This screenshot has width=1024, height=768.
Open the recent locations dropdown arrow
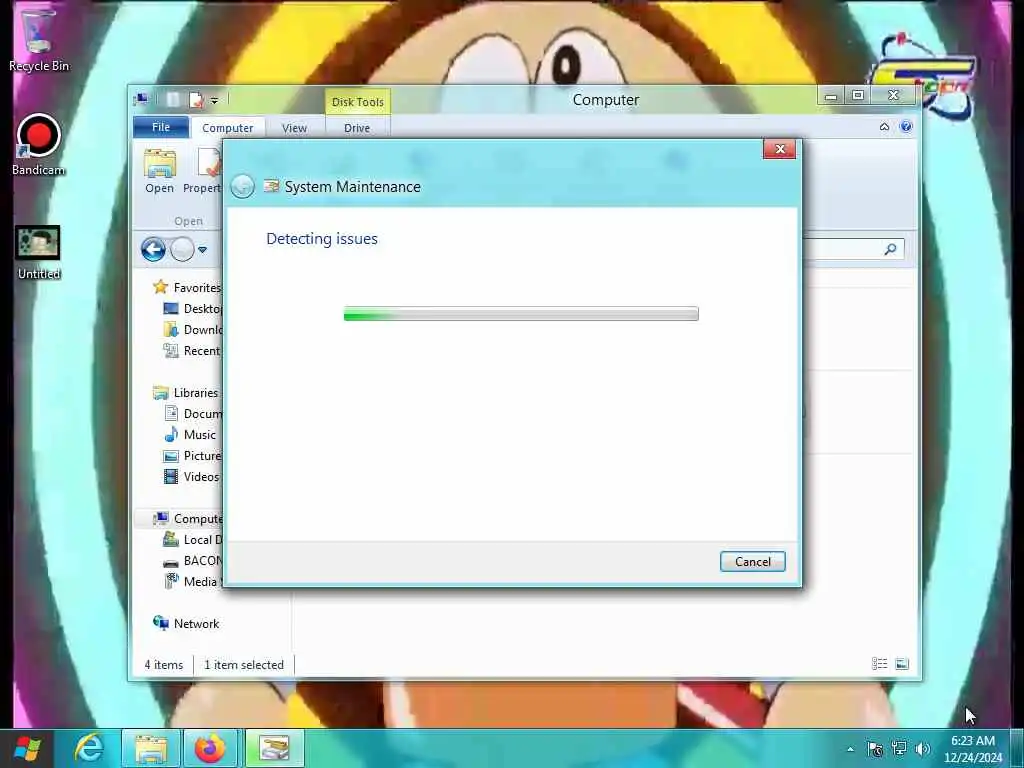(202, 249)
